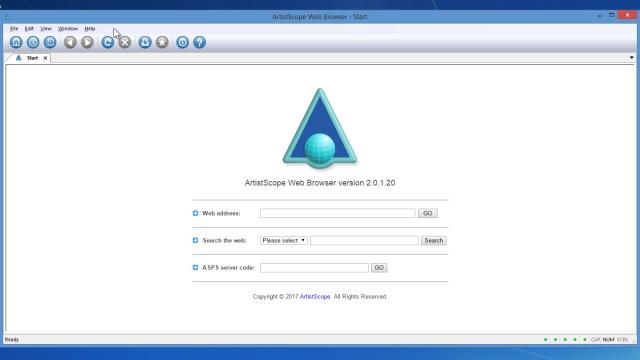Follow the ArtistScope copyright link

pos(315,297)
